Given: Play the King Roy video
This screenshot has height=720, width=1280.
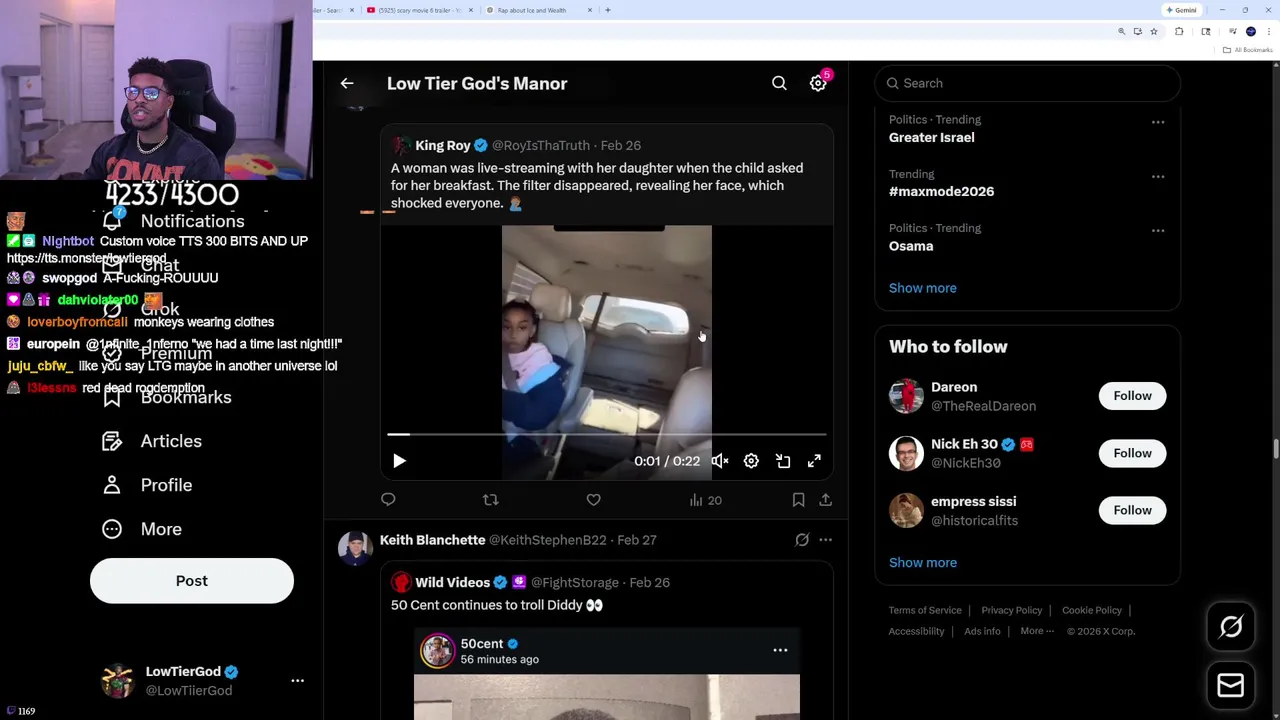Looking at the screenshot, I should coord(399,461).
